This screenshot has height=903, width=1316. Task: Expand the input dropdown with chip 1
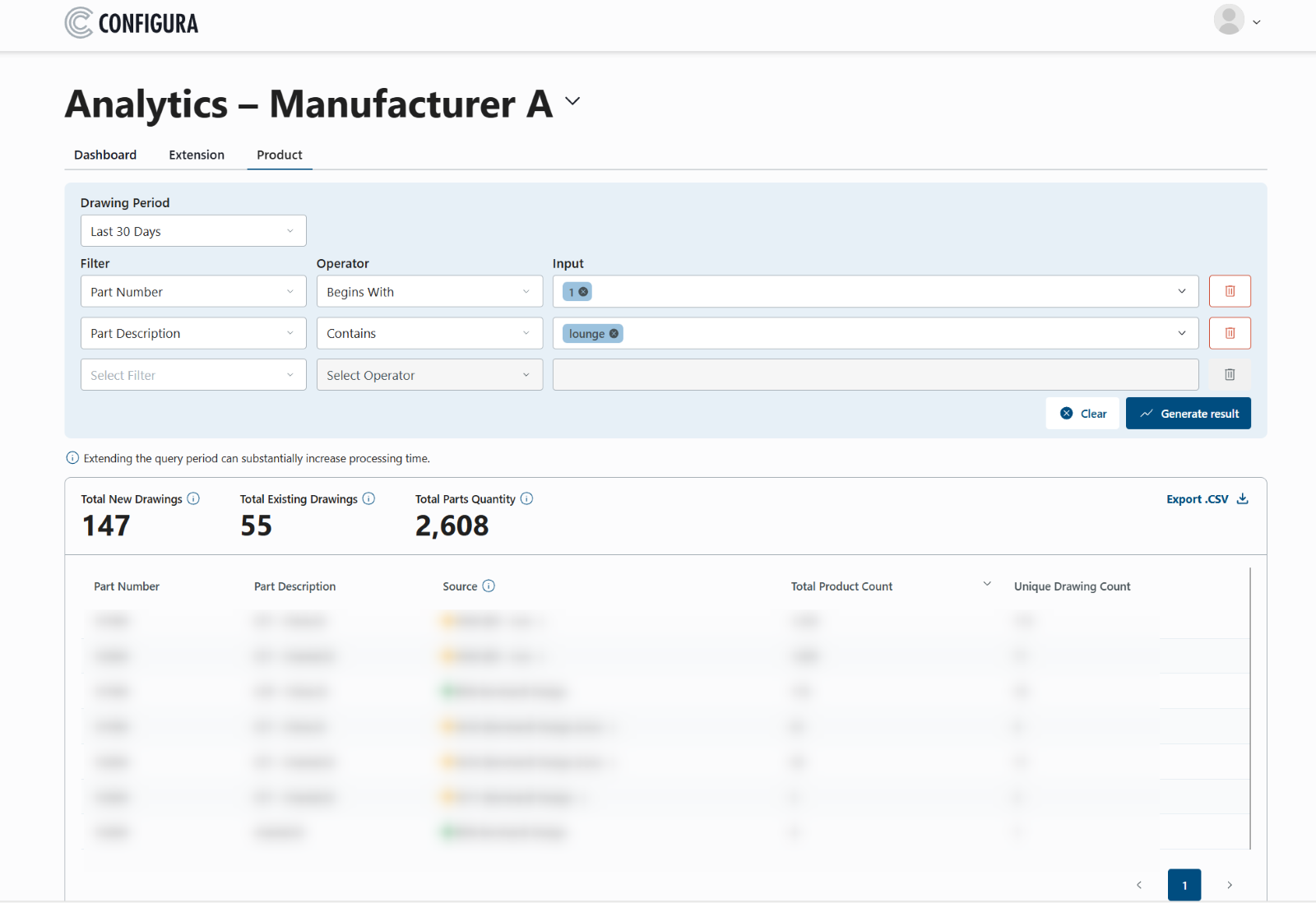coord(1182,291)
